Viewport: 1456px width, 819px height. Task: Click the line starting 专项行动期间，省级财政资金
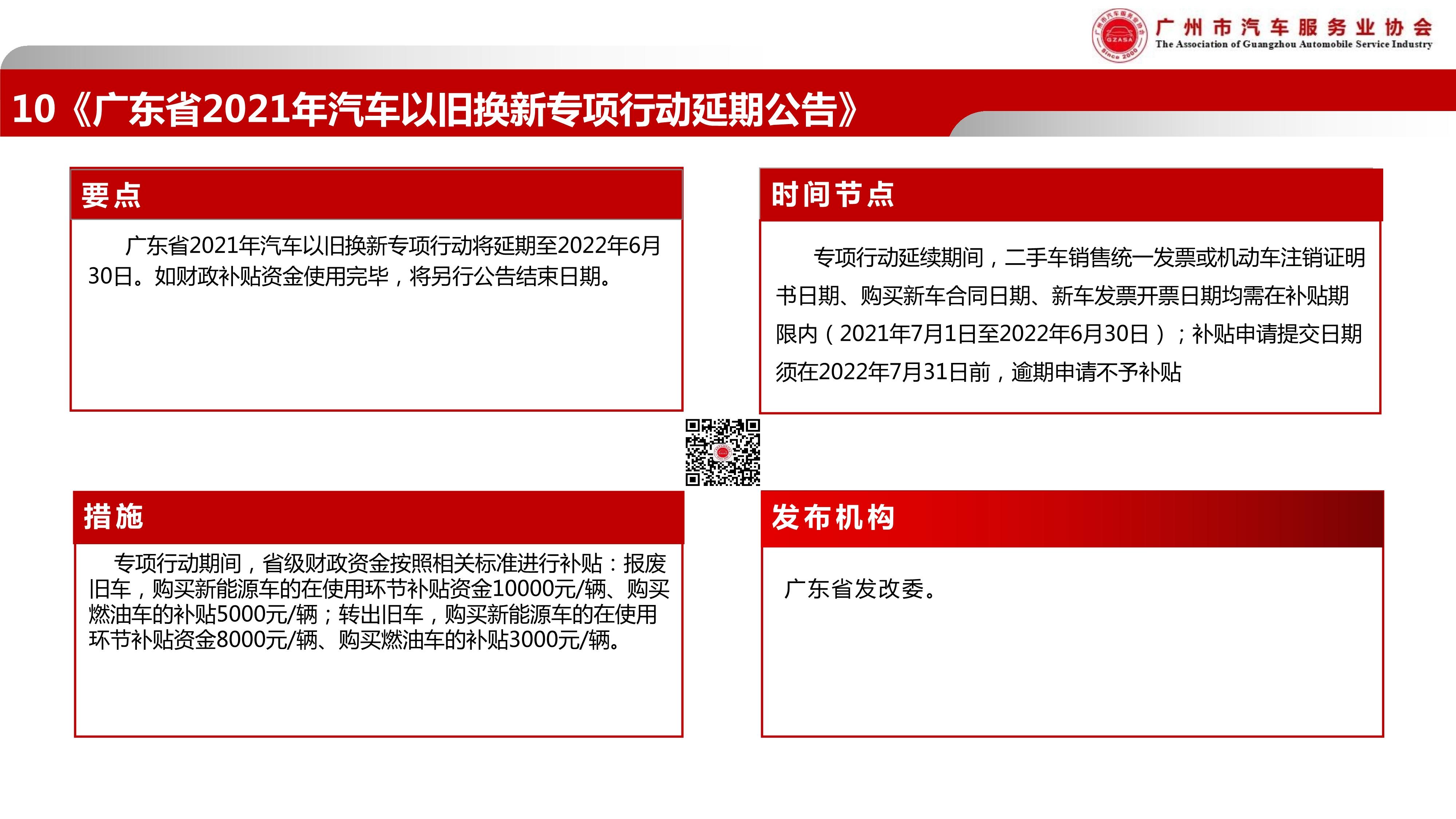(x=390, y=563)
